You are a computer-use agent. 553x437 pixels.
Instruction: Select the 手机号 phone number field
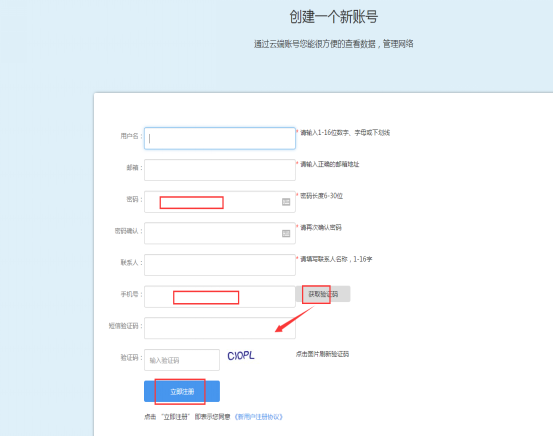click(220, 297)
